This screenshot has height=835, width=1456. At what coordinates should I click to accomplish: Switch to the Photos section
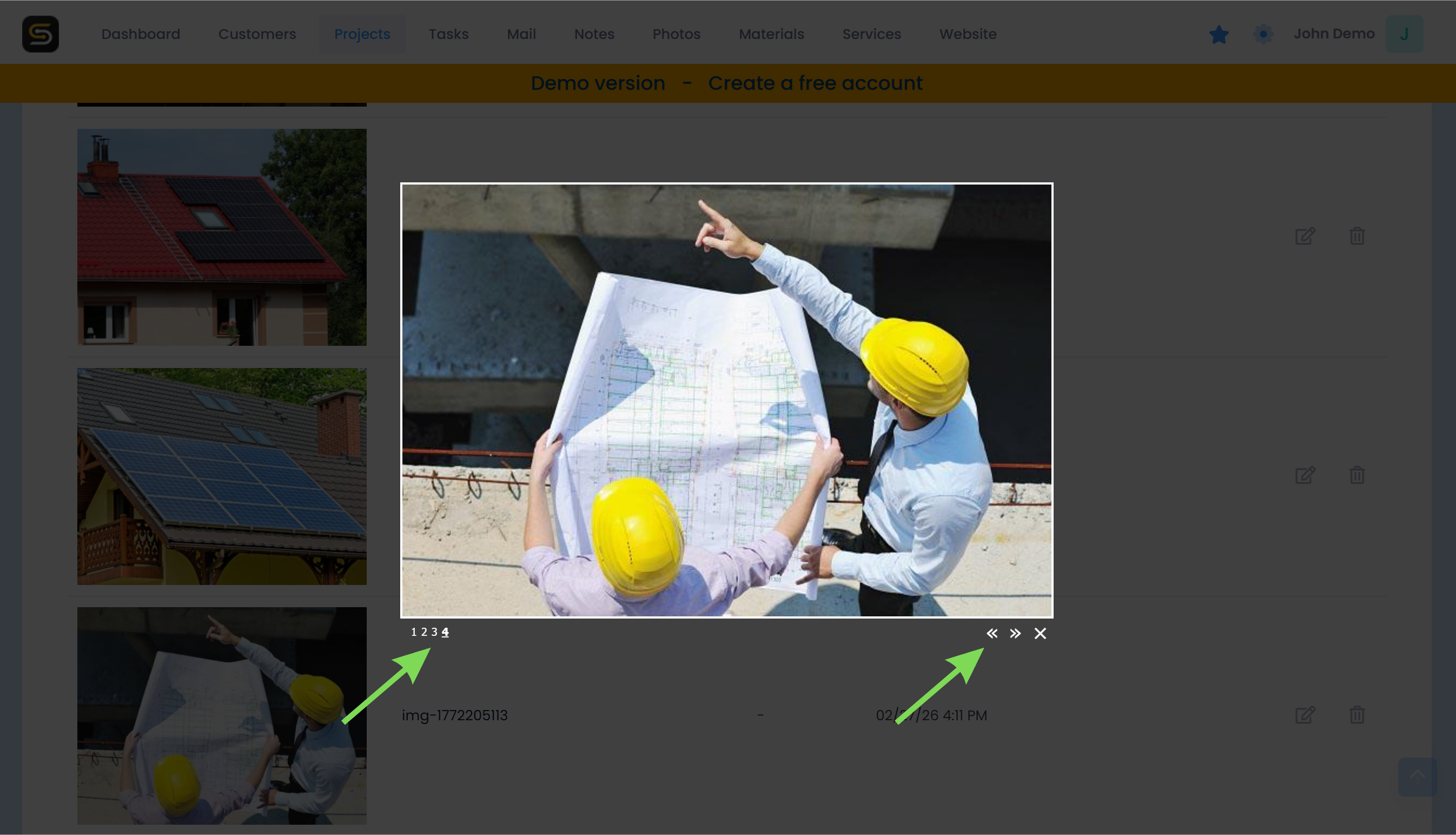676,34
